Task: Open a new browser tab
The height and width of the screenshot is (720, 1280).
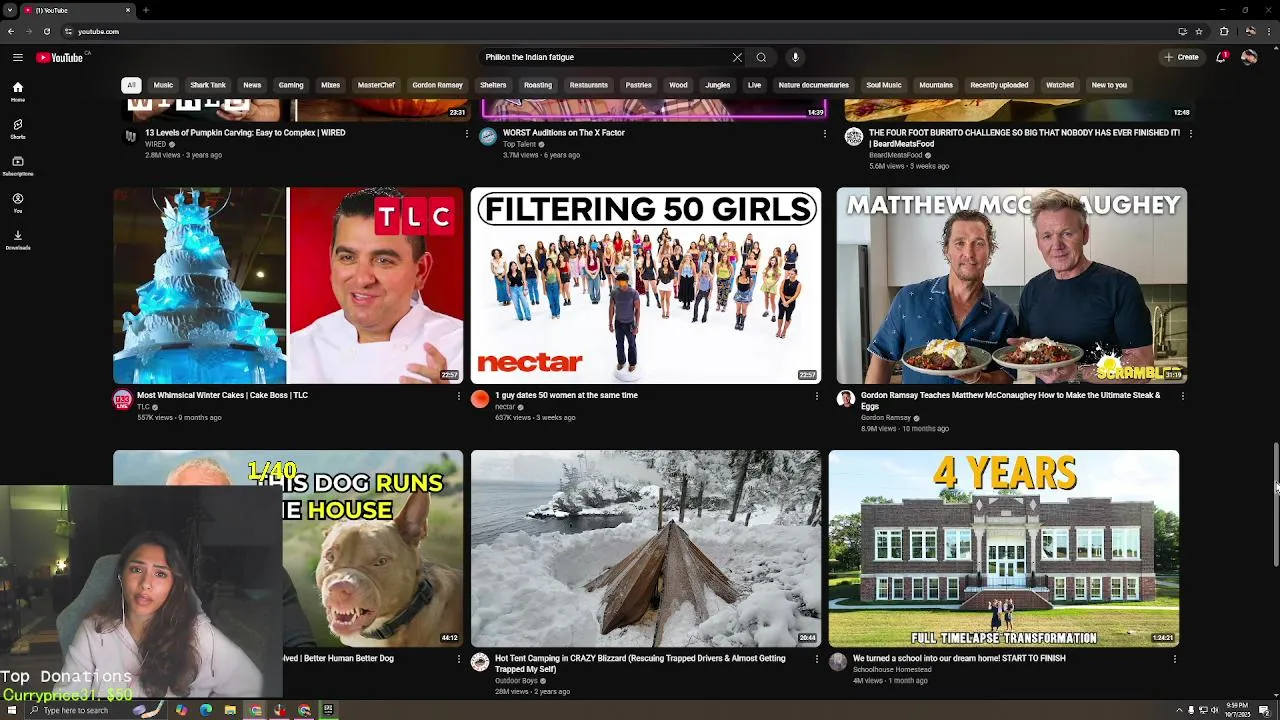Action: click(146, 10)
